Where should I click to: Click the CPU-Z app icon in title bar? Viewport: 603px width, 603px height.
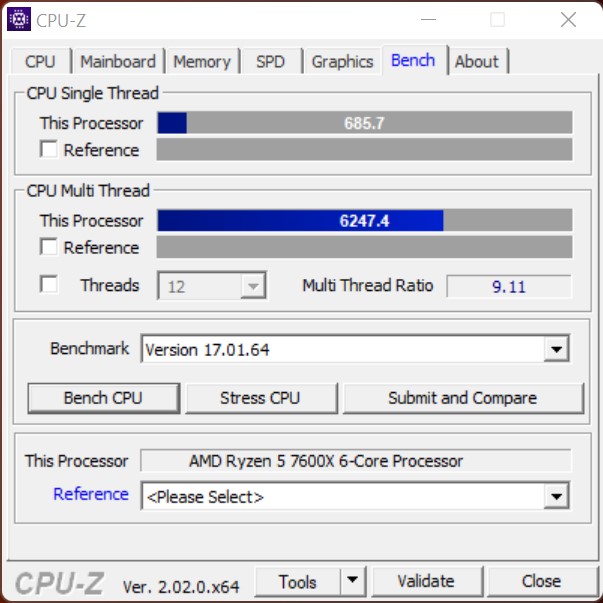19,19
